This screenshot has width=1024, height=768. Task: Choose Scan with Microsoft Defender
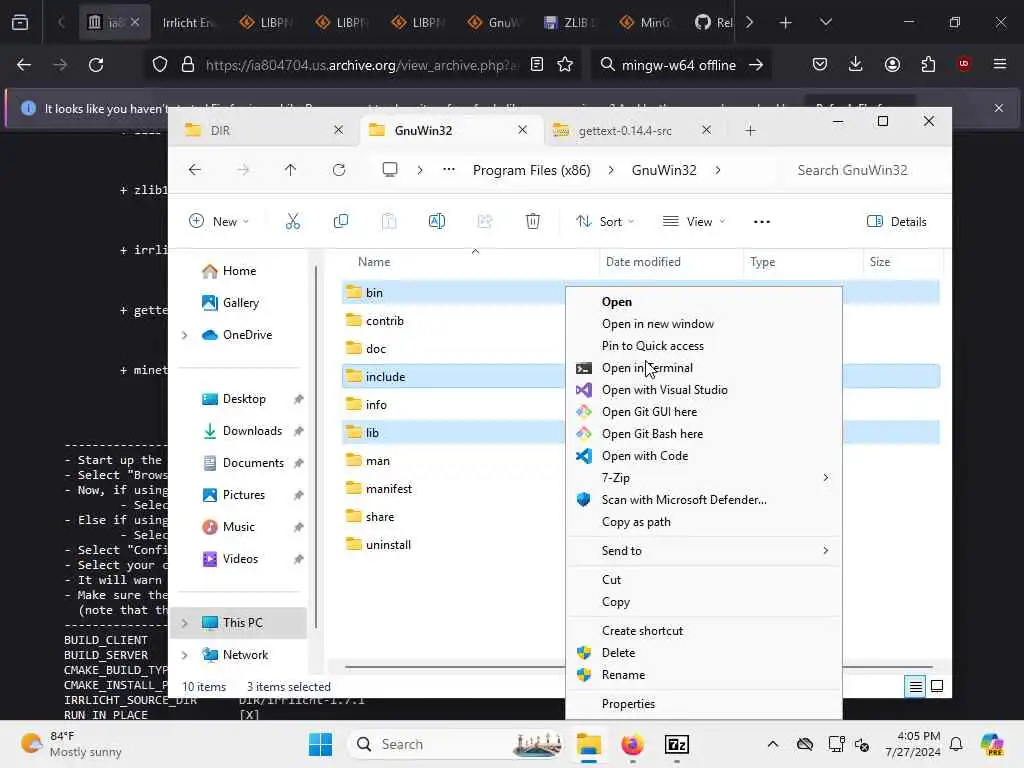703,500
